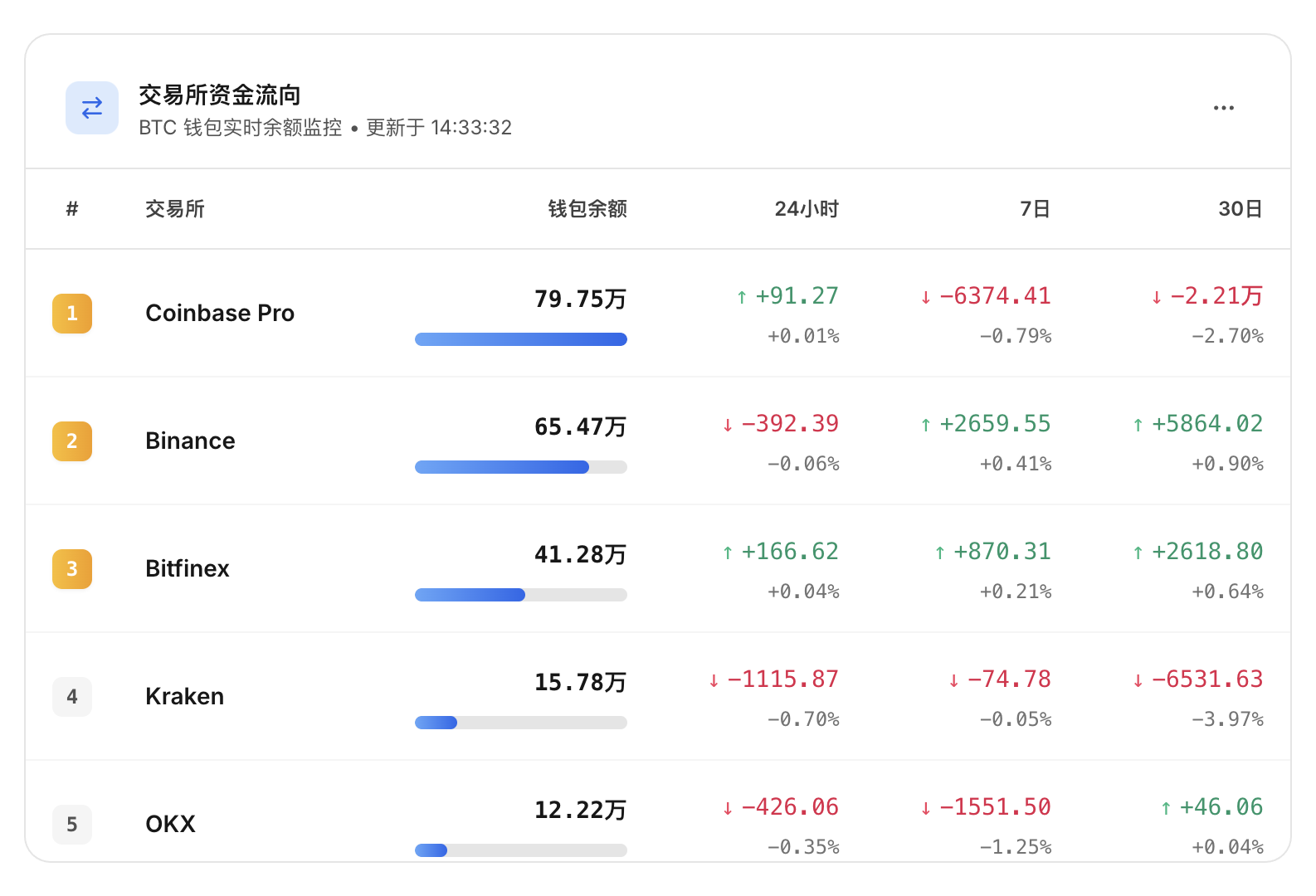The width and height of the screenshot is (1316, 896).
Task: Sort by the # rank column header
Action: (72, 209)
